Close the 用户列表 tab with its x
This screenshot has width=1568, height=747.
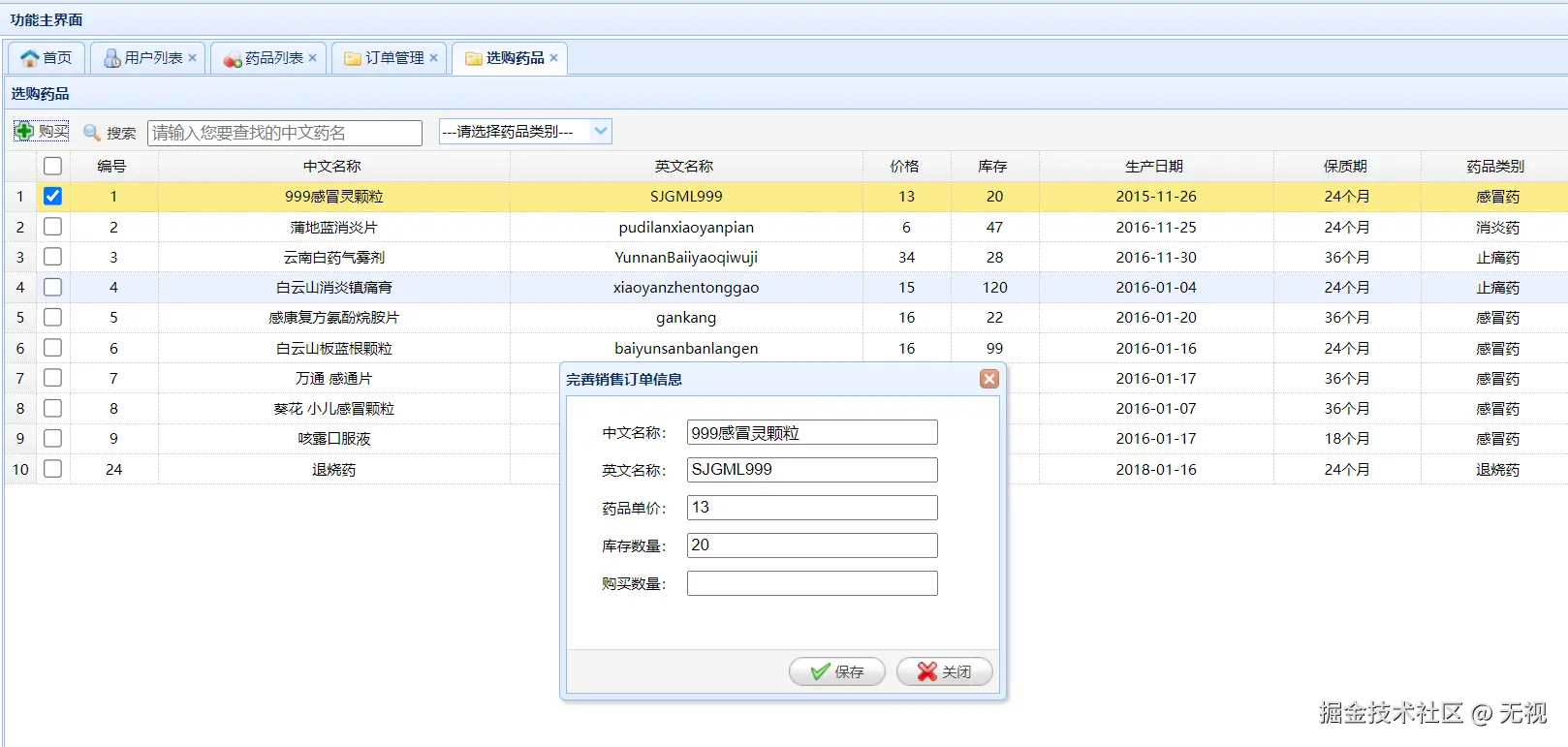(x=193, y=58)
